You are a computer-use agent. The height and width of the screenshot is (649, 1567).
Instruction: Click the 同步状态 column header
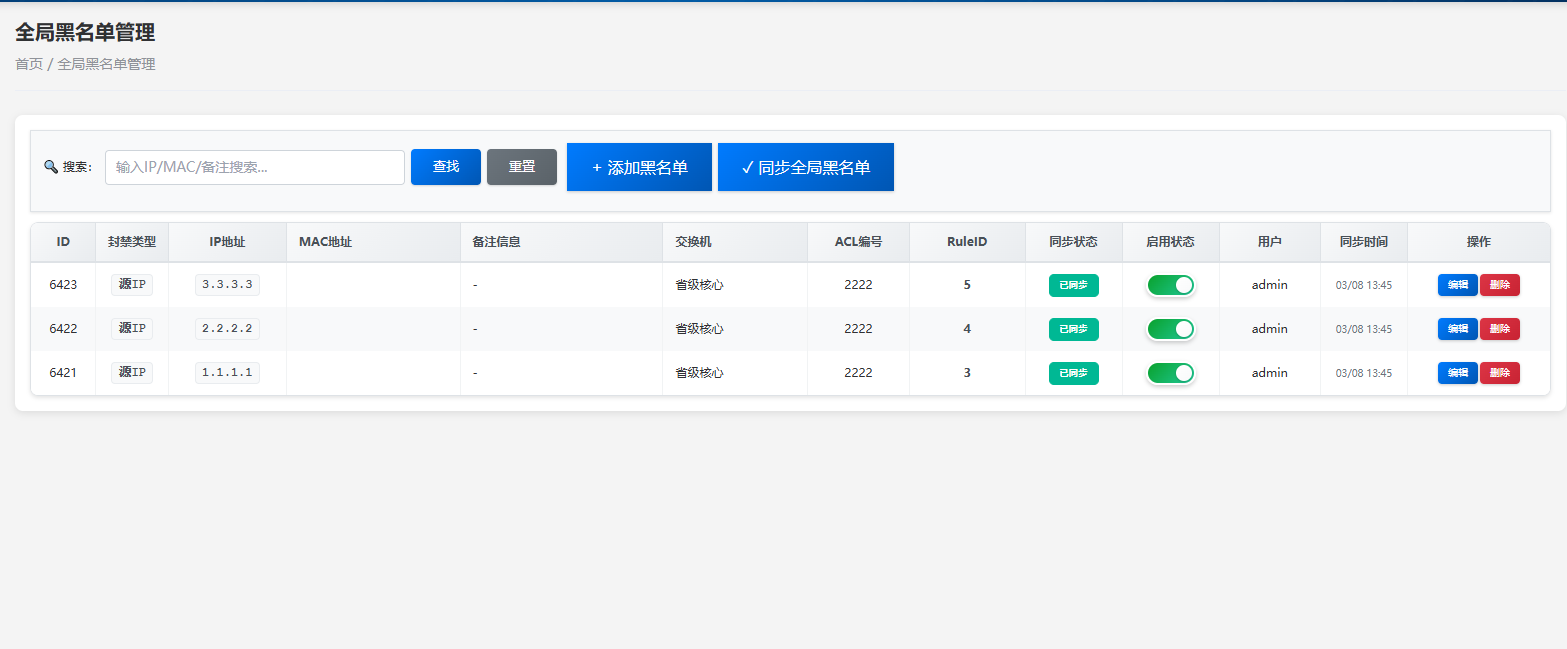(1074, 242)
